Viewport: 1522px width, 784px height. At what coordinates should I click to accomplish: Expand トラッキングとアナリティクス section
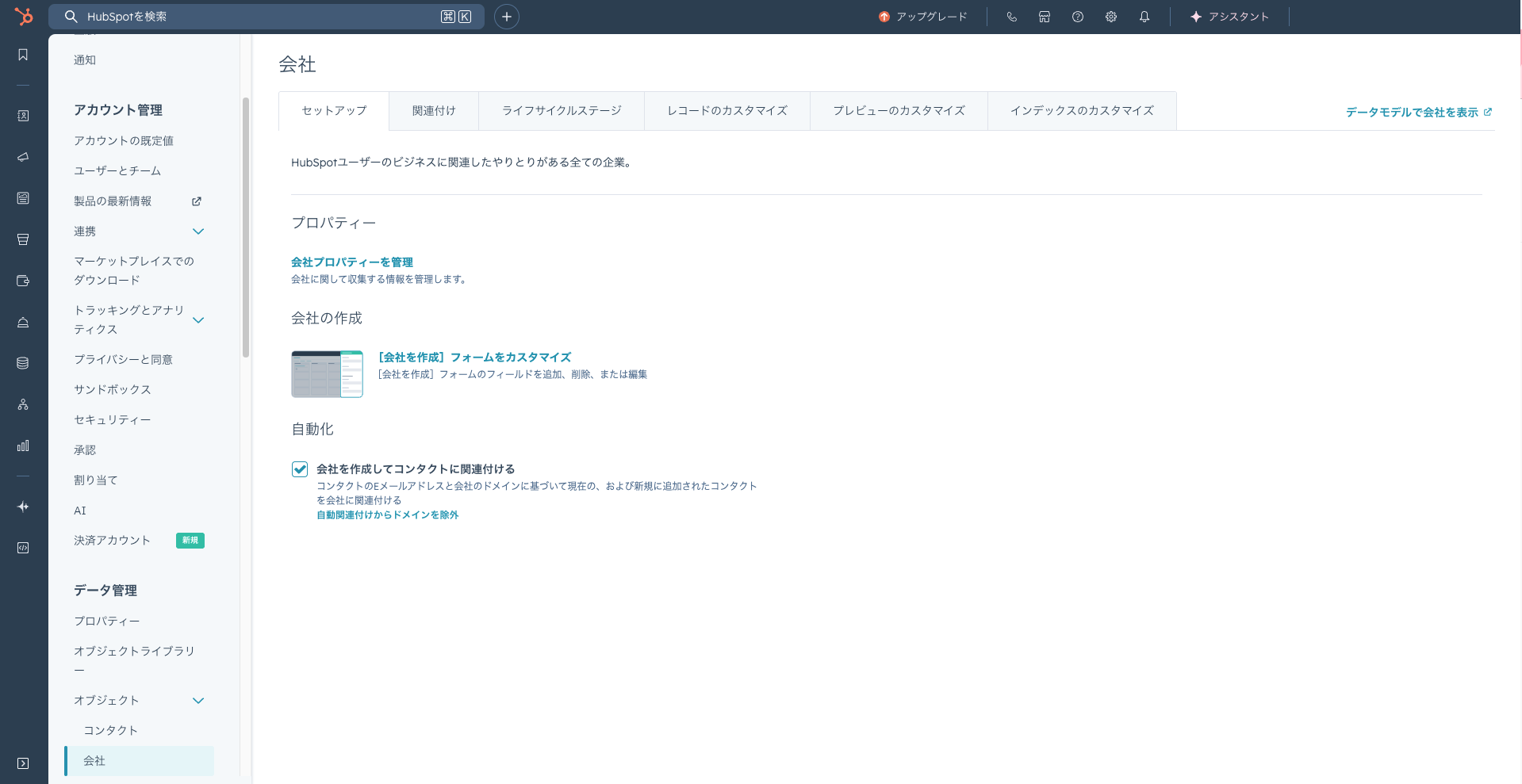tap(198, 320)
